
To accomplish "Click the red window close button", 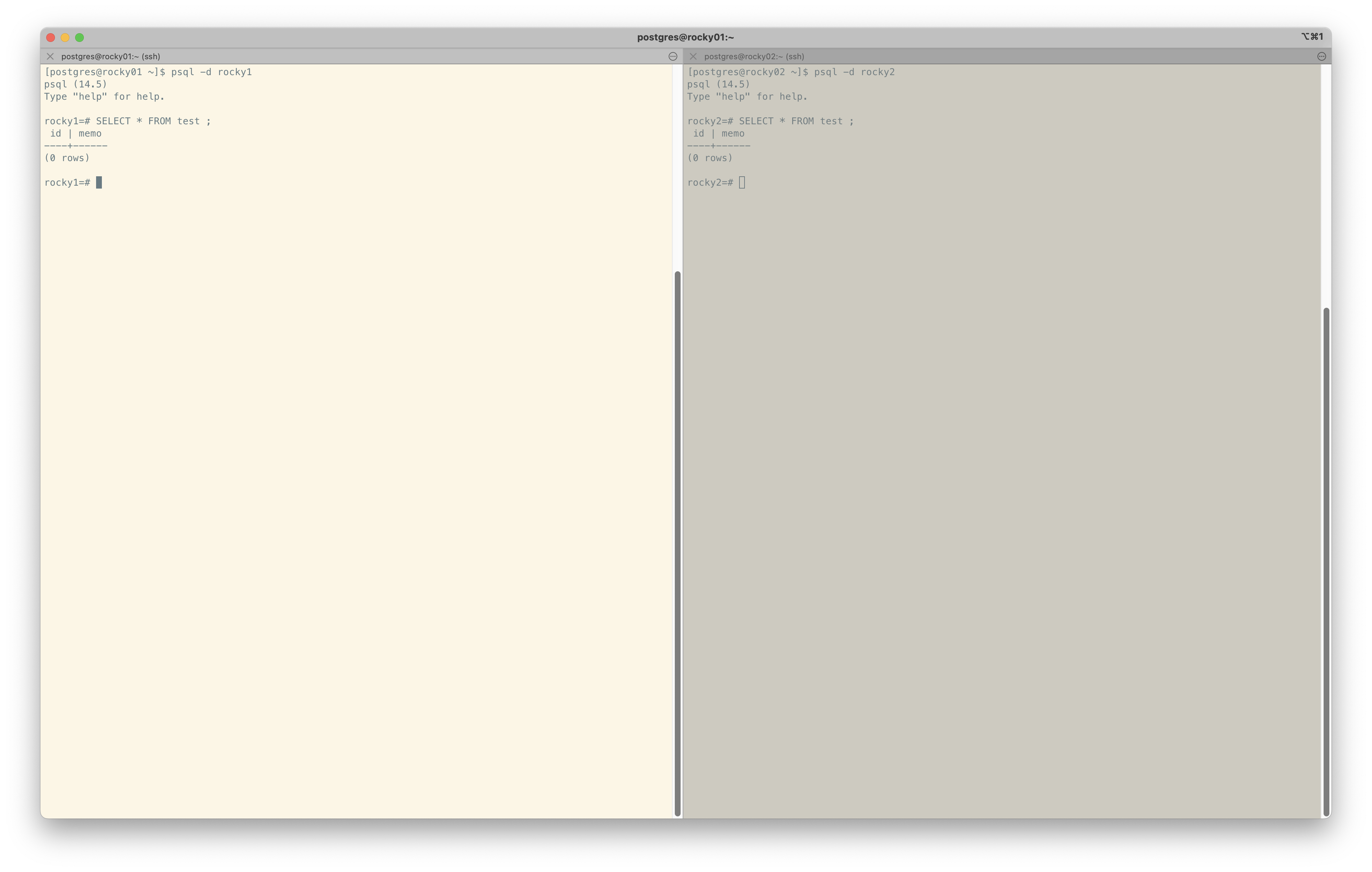I will coord(51,38).
